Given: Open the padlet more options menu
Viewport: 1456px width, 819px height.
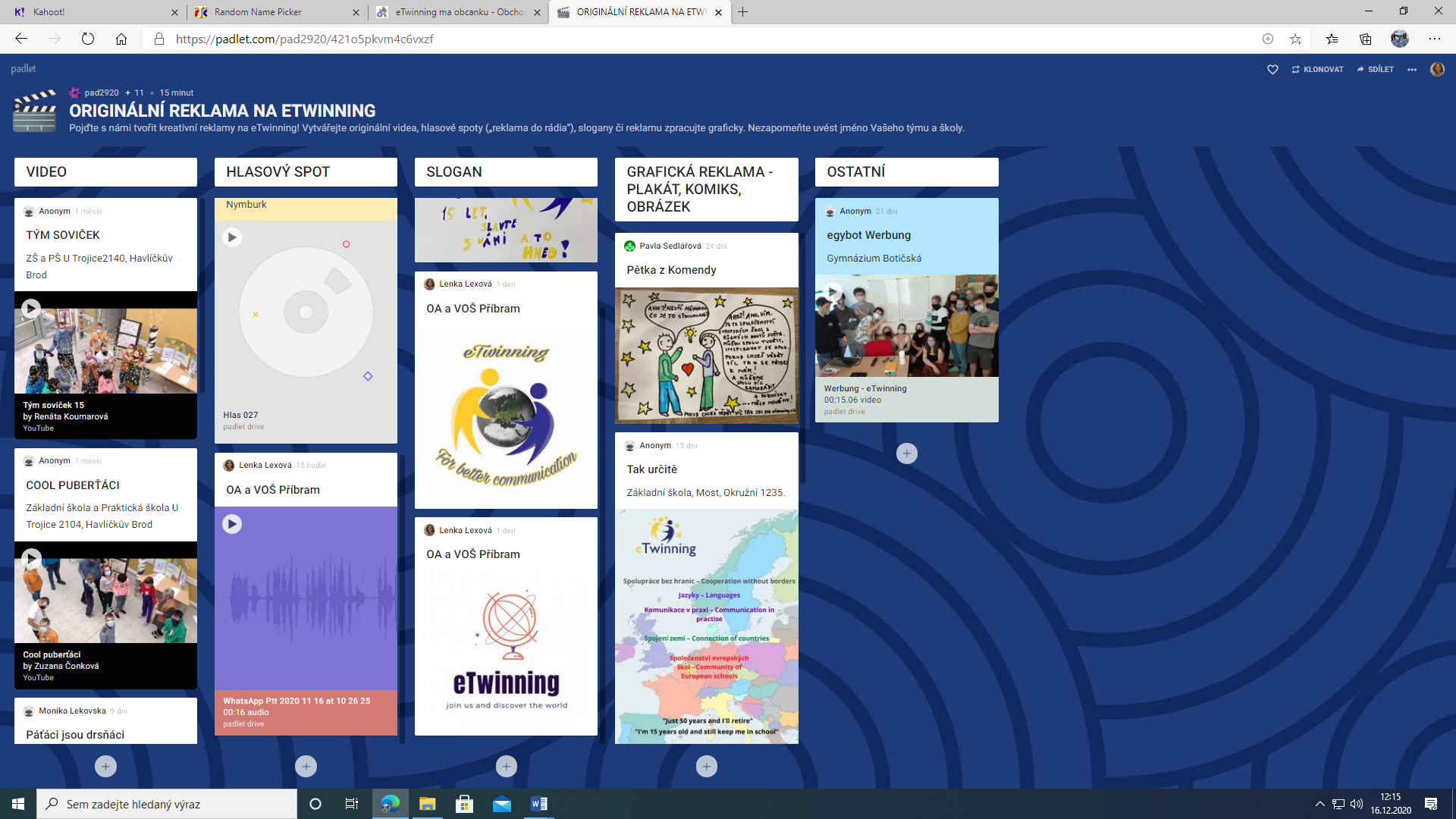Looking at the screenshot, I should coord(1412,69).
